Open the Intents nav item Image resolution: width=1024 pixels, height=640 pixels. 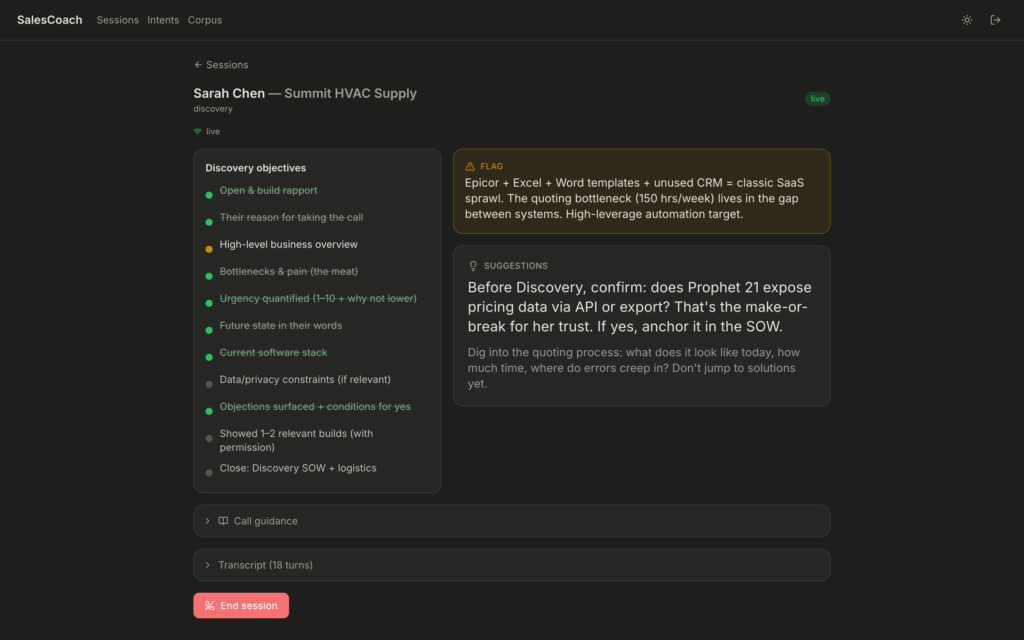(163, 20)
